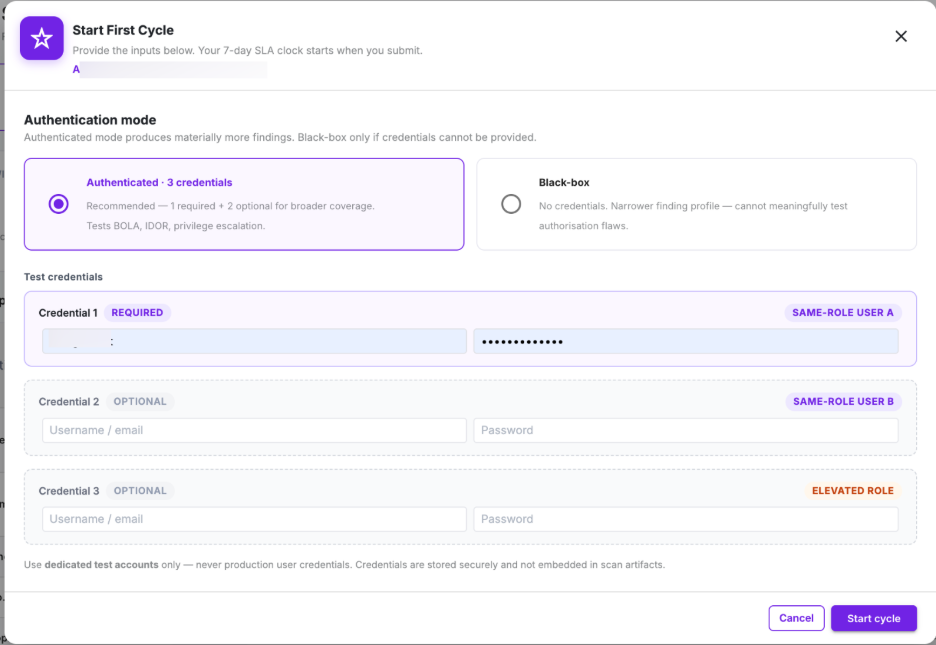The width and height of the screenshot is (936, 645).
Task: Click the 'Authentication mode' heading
Action: [90, 120]
